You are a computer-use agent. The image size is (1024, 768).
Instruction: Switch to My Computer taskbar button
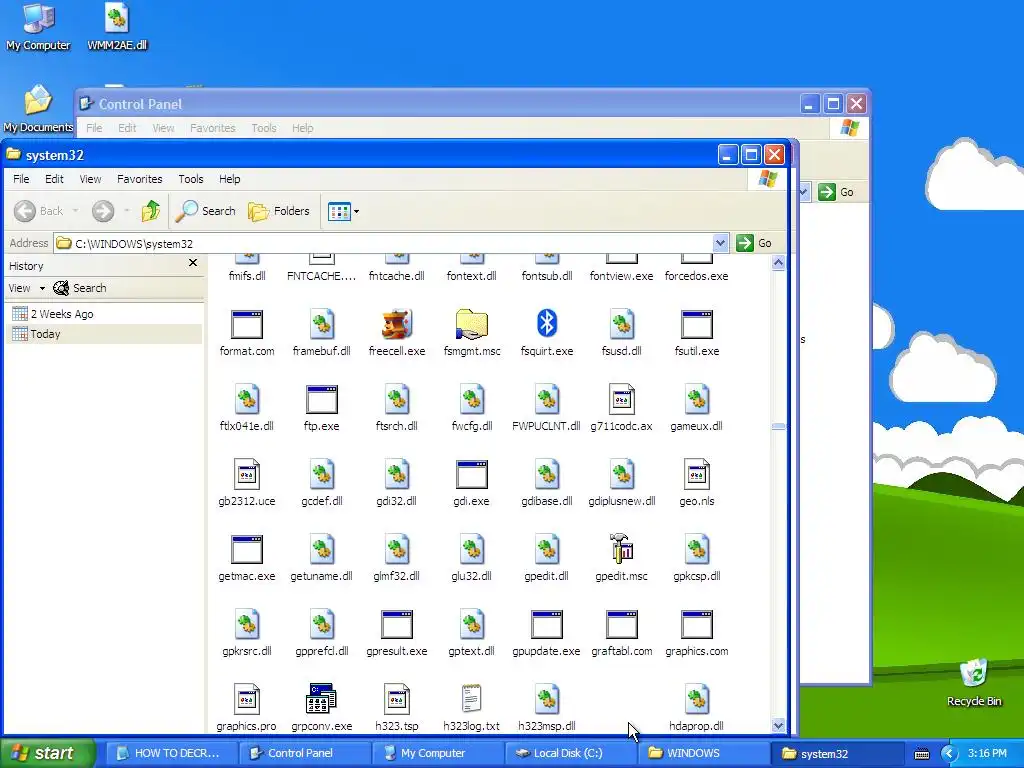pyautogui.click(x=436, y=753)
